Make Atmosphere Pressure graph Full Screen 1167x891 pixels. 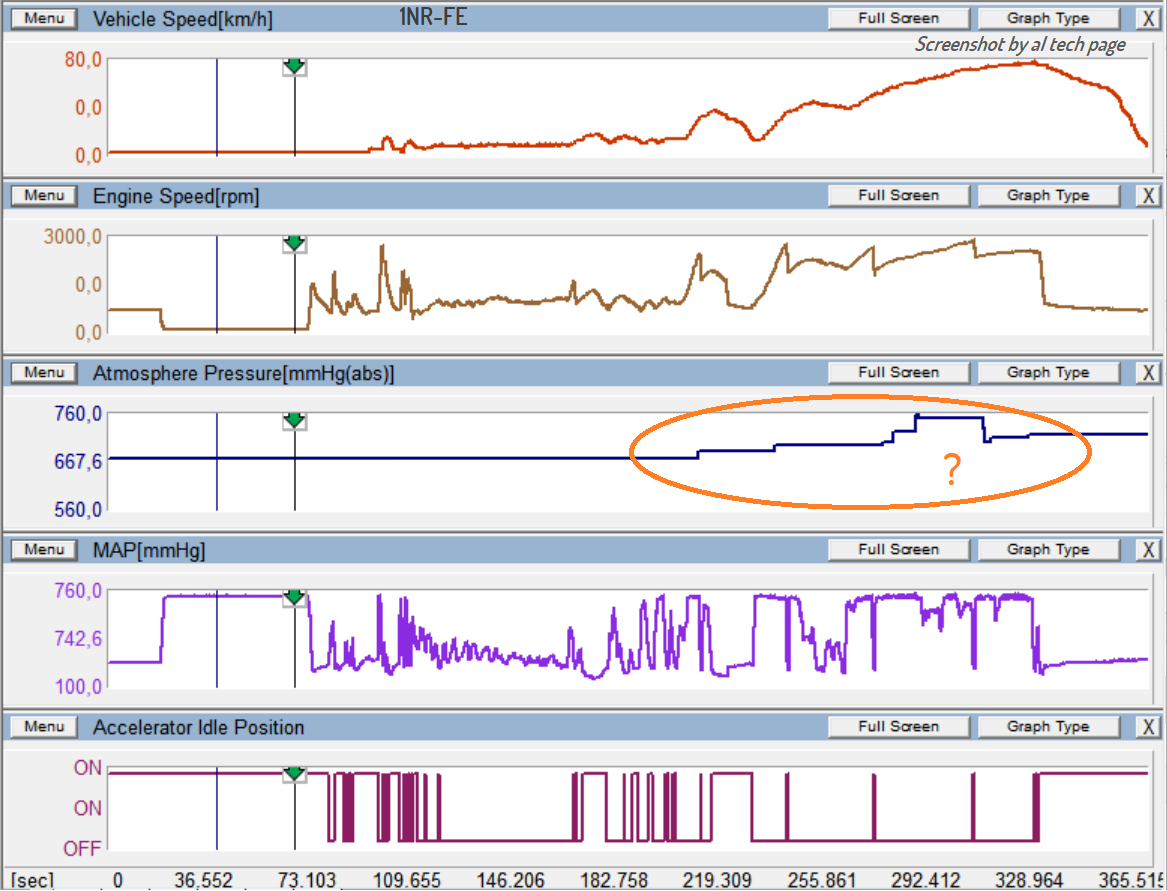[898, 372]
